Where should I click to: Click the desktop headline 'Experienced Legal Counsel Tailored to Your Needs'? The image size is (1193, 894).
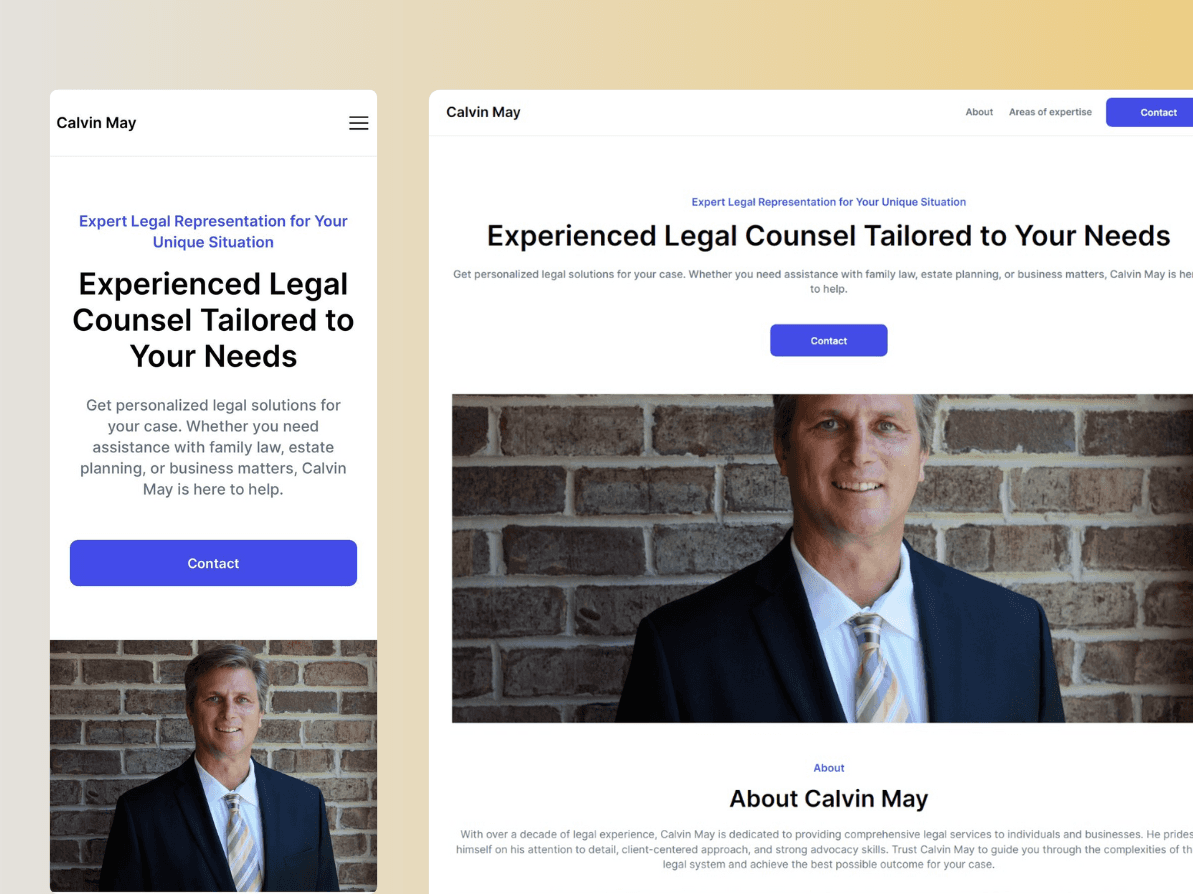click(829, 236)
